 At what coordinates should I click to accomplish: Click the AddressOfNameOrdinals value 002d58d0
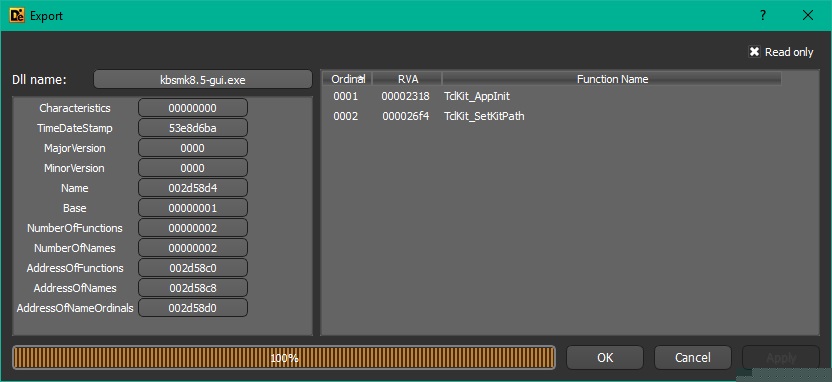click(x=193, y=308)
